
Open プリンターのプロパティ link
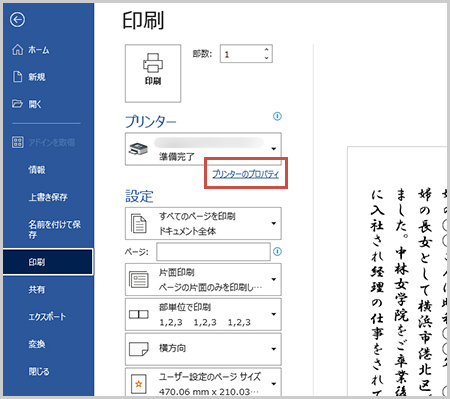[x=246, y=174]
